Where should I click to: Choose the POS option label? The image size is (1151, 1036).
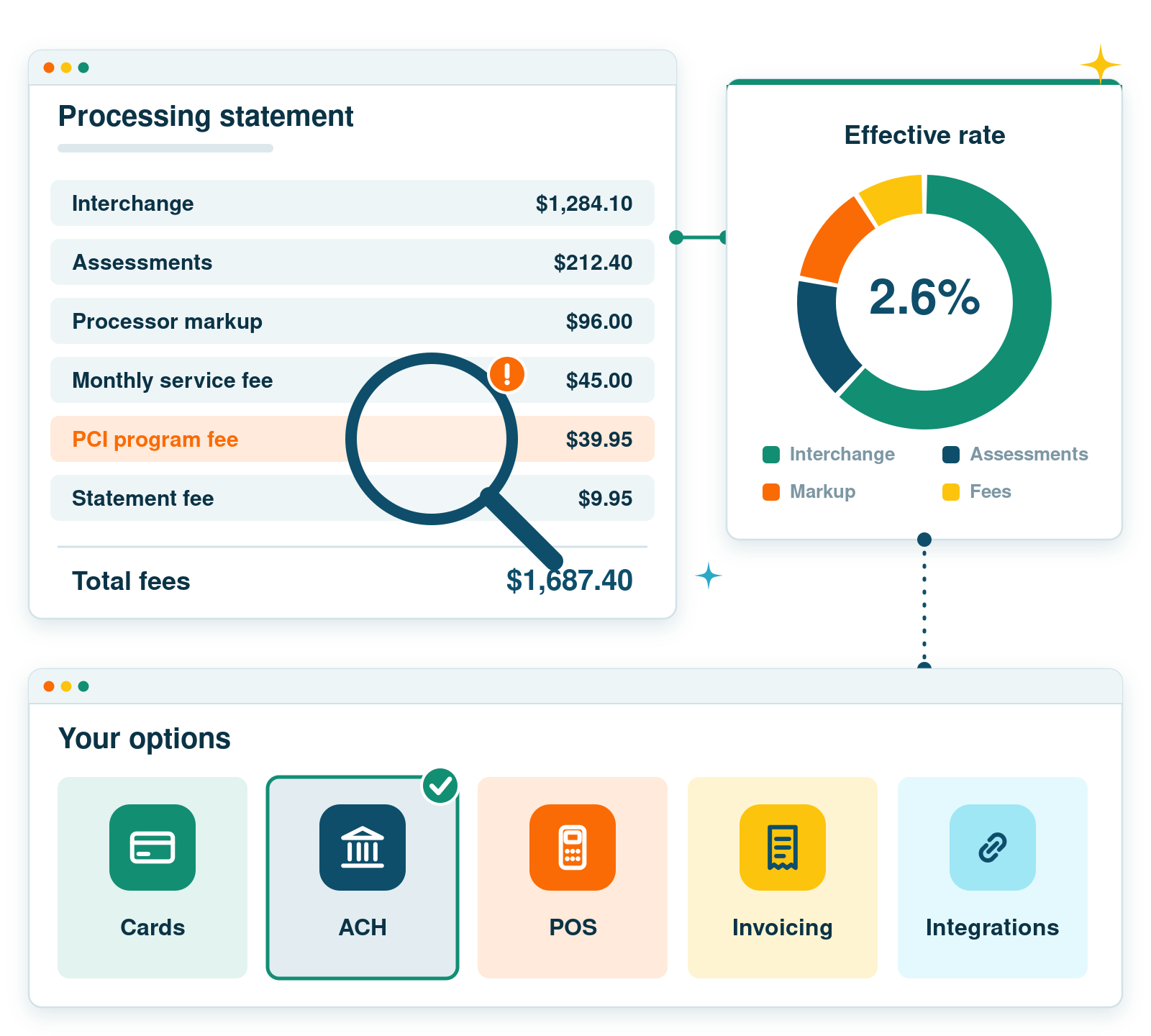pyautogui.click(x=573, y=927)
